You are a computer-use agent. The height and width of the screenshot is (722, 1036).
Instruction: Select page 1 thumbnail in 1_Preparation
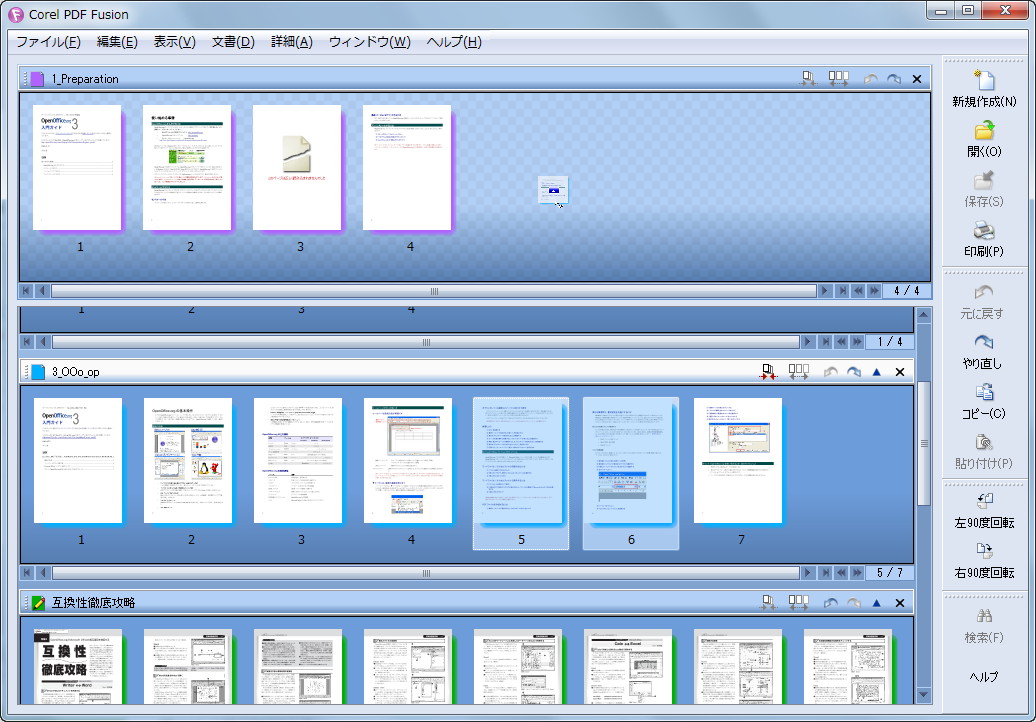[x=77, y=168]
